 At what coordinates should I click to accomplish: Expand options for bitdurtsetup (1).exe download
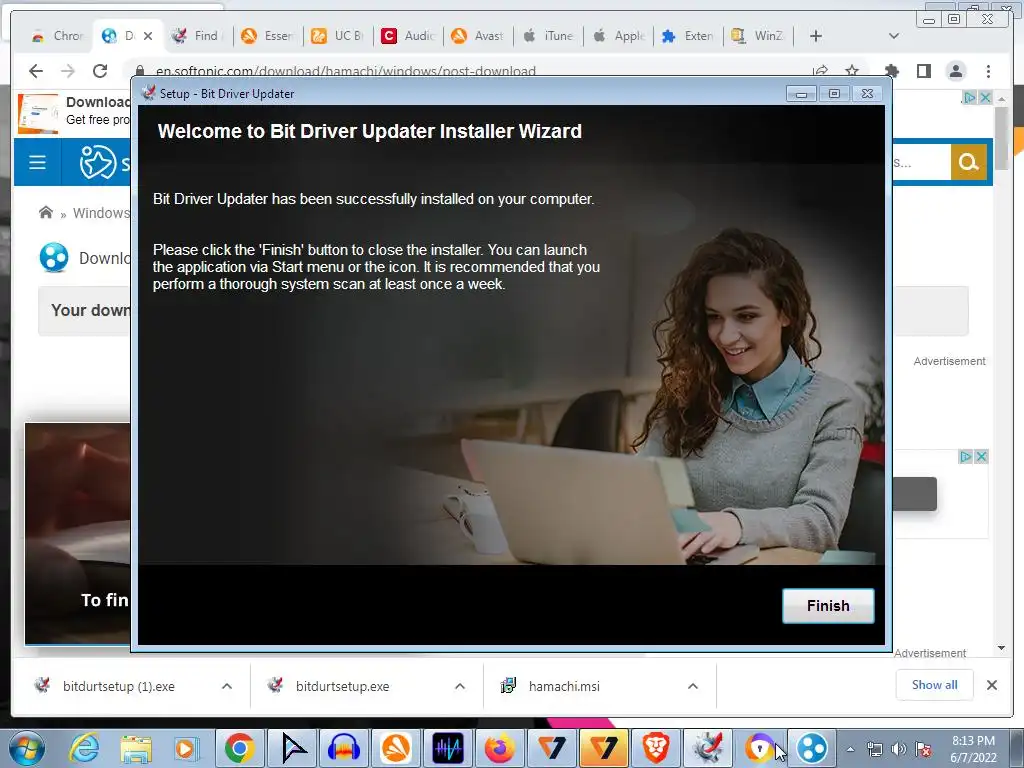tap(227, 686)
